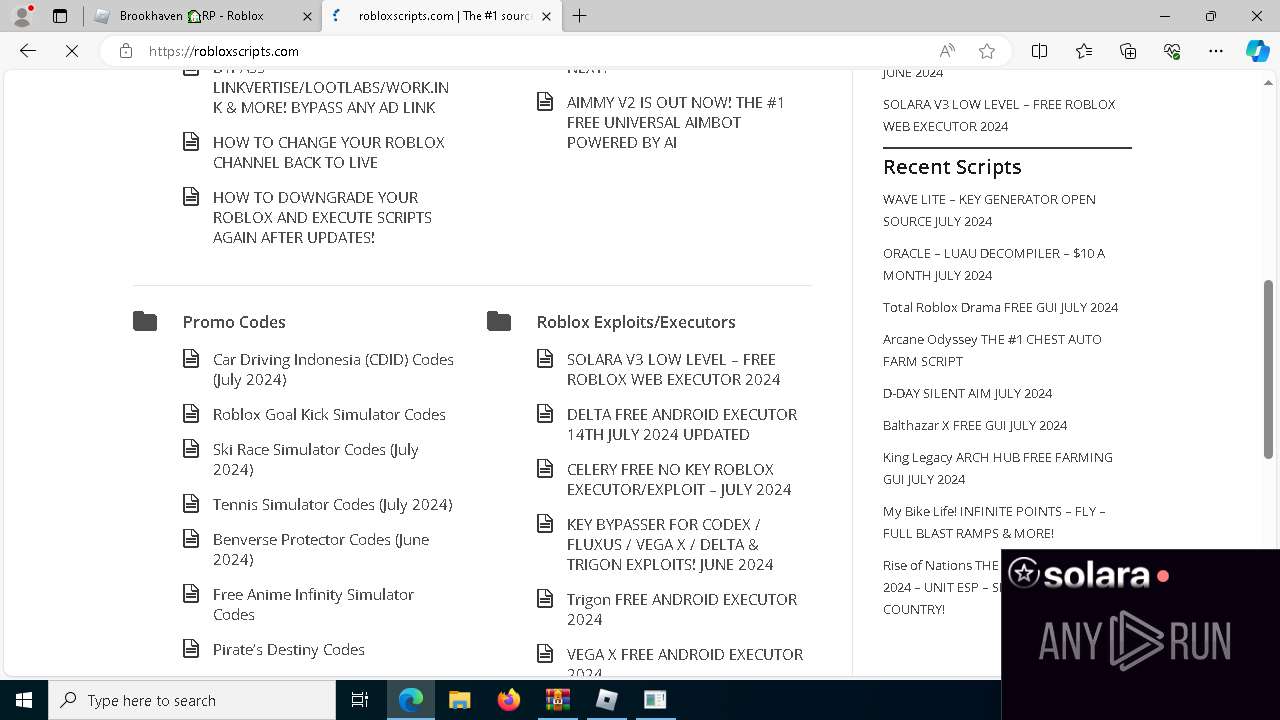The width and height of the screenshot is (1280, 720).
Task: Open a new tab with plus button
Action: tap(579, 16)
